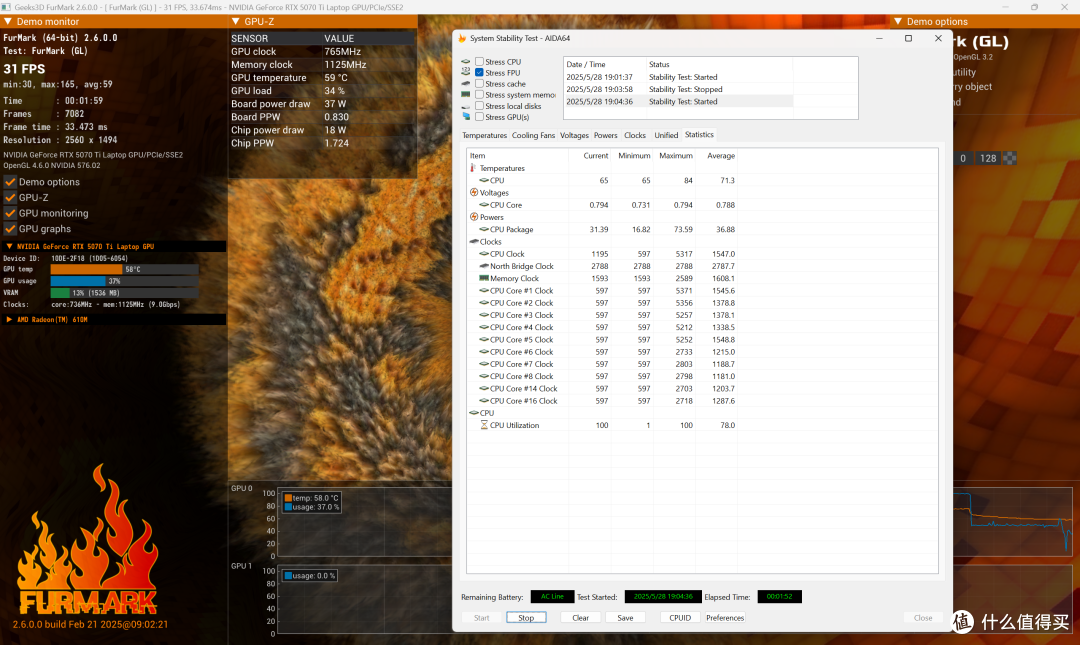Uncheck the GPU monitoring checkbox
Screen dimensions: 1080x645
pos(10,214)
